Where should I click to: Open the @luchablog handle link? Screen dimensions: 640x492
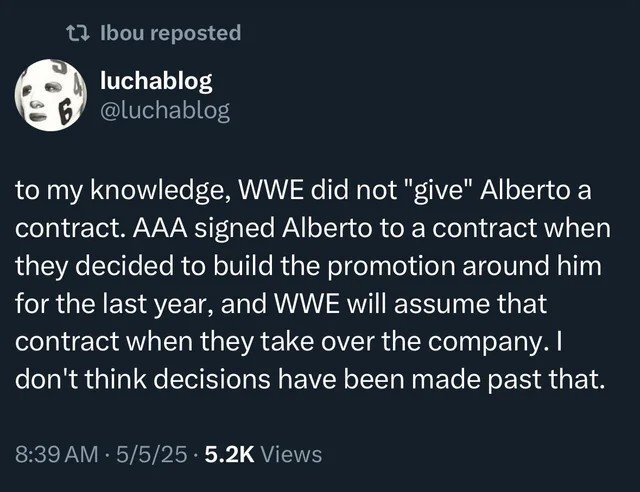[x=165, y=111]
